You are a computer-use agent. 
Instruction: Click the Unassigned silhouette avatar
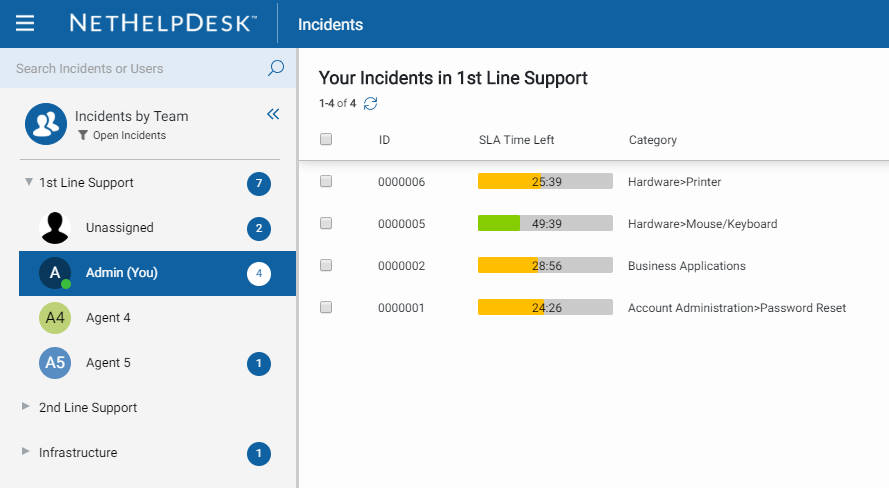tap(55, 228)
